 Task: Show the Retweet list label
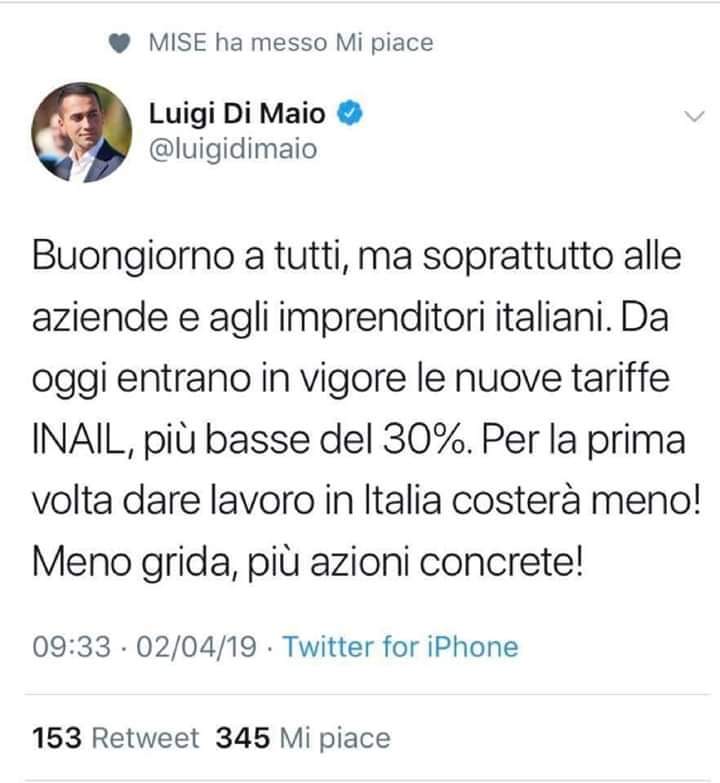[x=146, y=738]
